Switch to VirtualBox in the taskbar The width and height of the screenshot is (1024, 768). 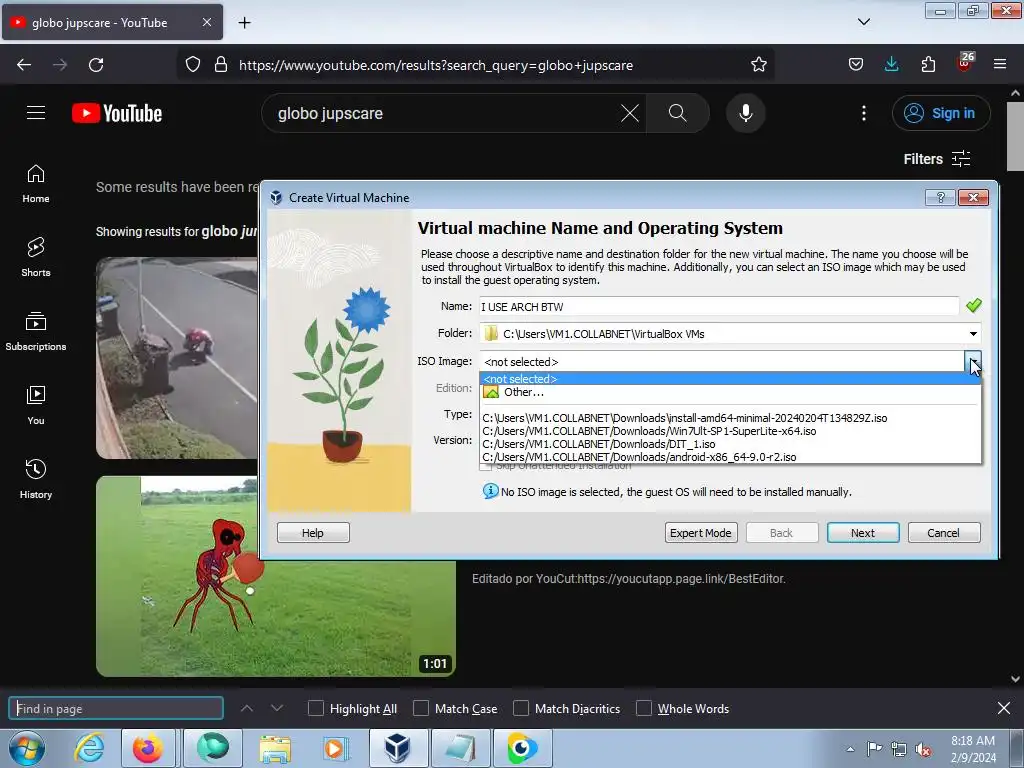tap(398, 748)
